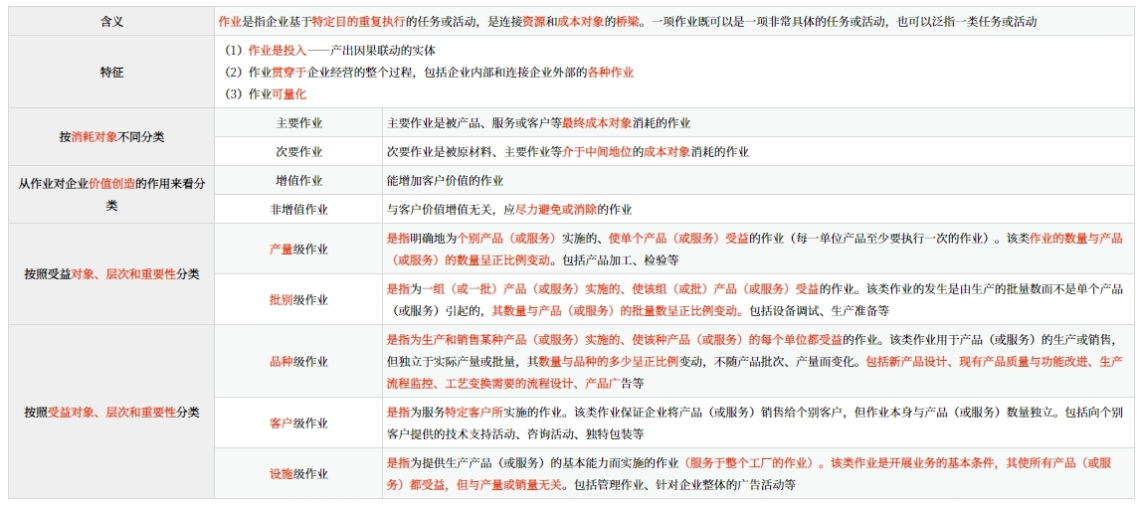
Task: Click the 设施级作业 label cell
Action: pyautogui.click(x=298, y=474)
